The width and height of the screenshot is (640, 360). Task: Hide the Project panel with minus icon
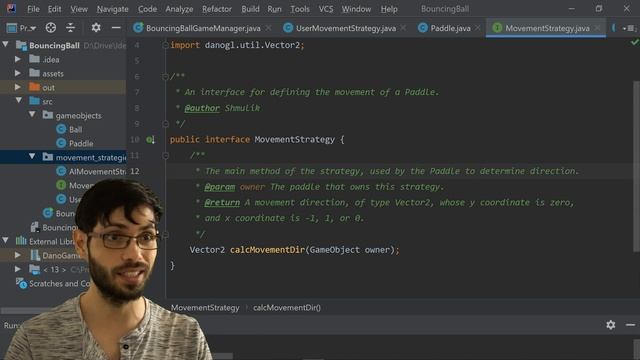pos(116,27)
